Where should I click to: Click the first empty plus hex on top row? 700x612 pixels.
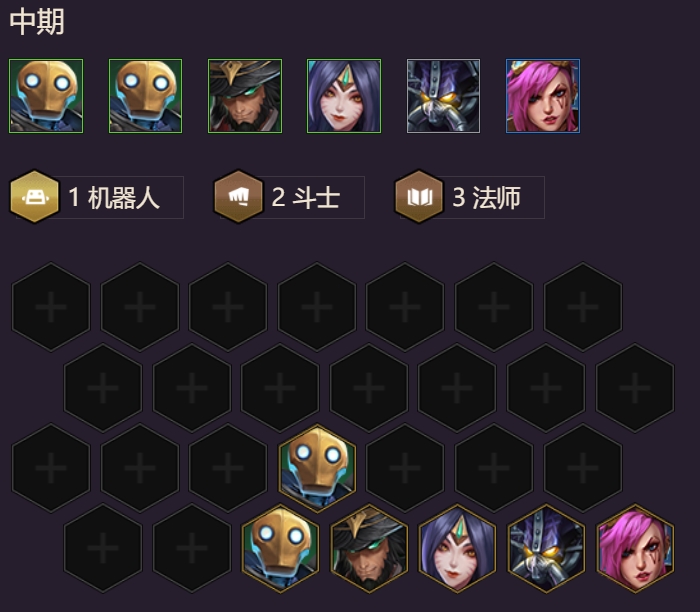(51, 307)
